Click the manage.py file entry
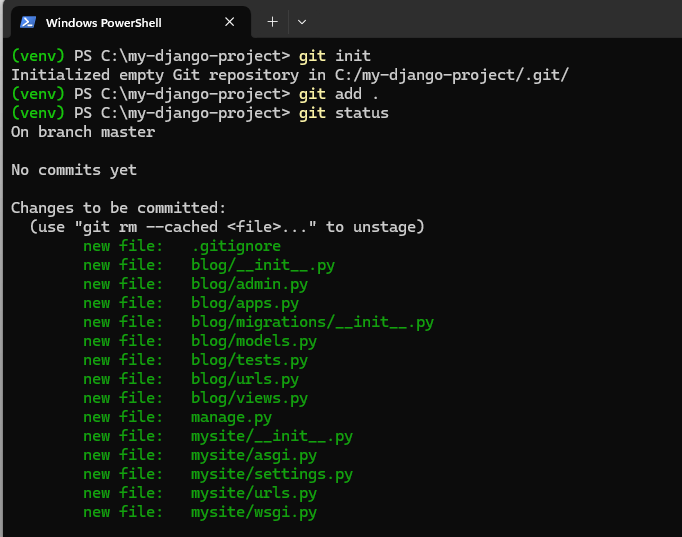Screen dimensions: 682x537 [231, 417]
